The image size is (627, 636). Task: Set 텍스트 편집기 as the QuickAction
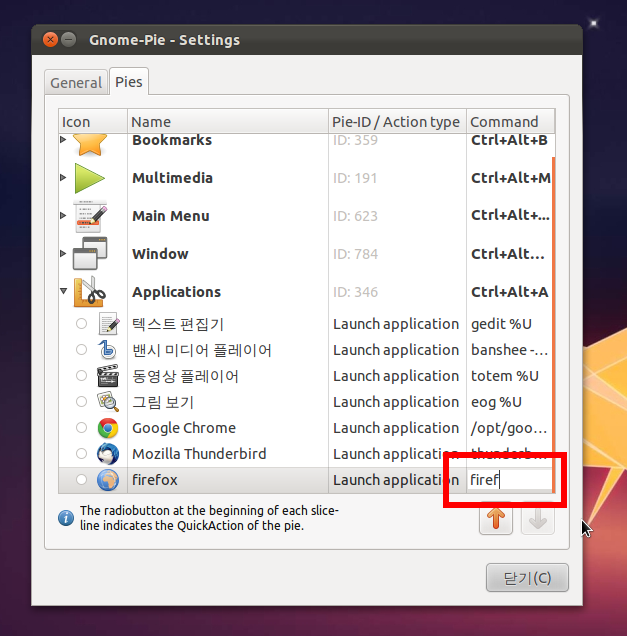[x=82, y=324]
